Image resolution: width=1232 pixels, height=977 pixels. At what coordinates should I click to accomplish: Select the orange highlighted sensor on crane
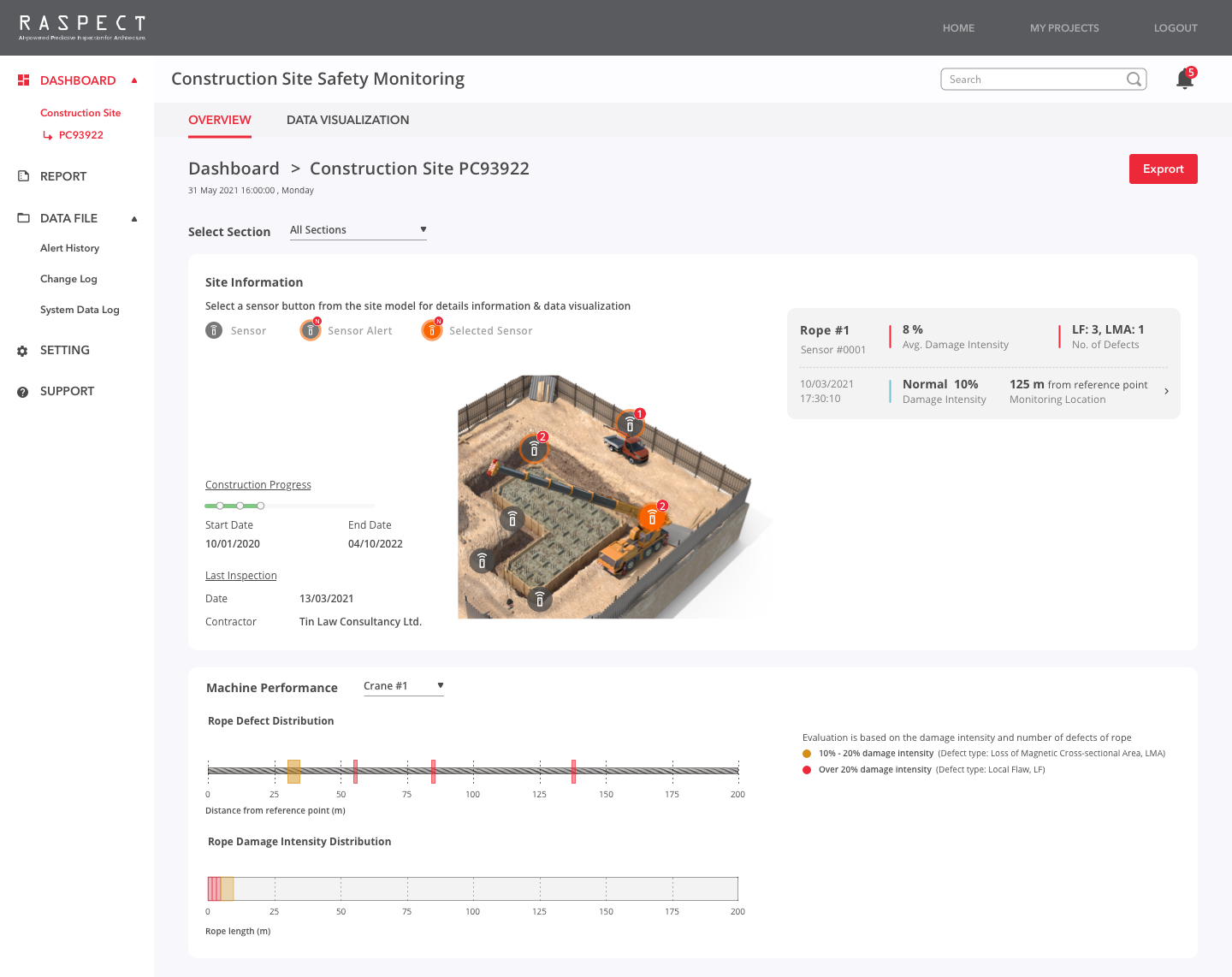click(652, 518)
